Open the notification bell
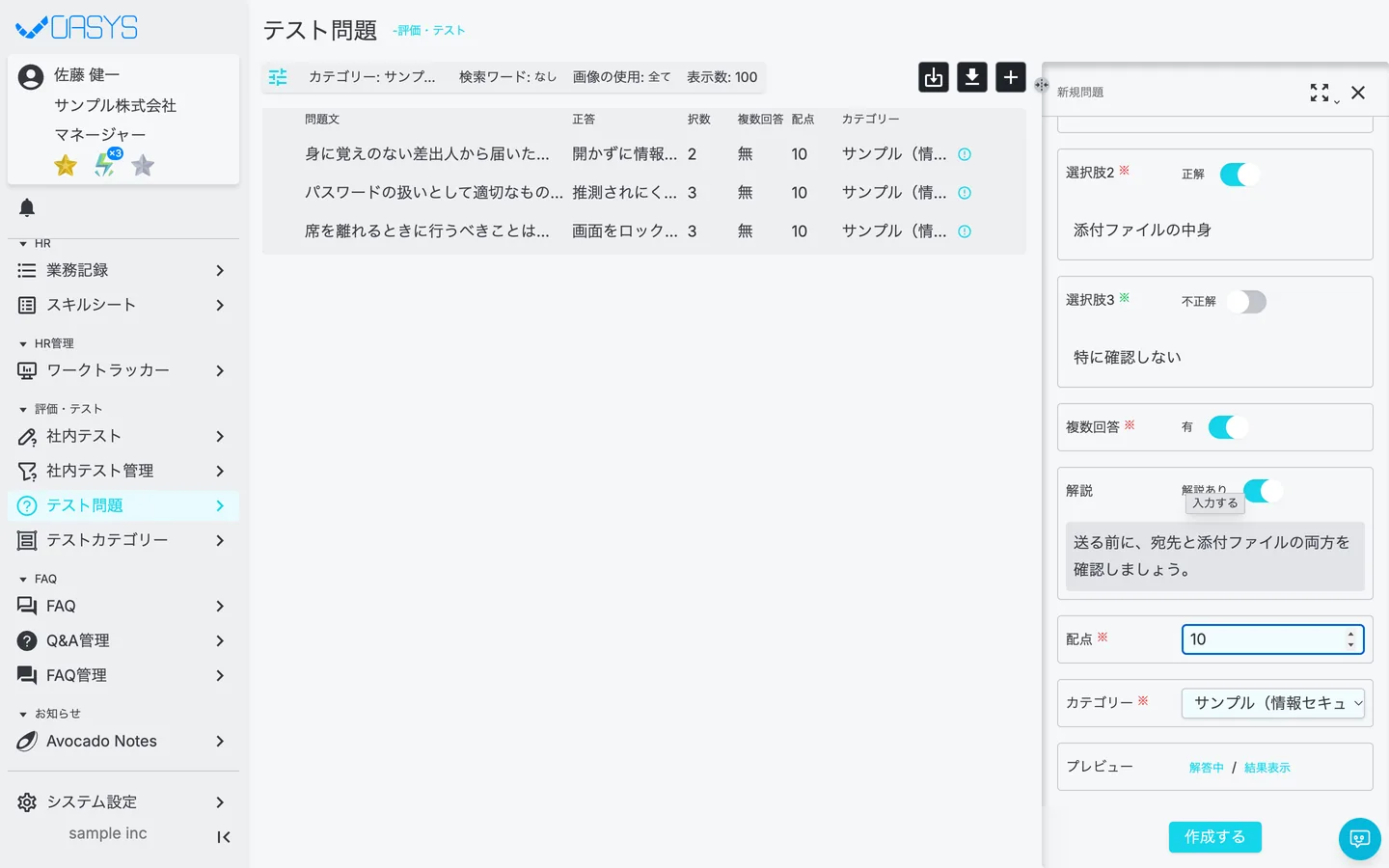 tap(27, 207)
